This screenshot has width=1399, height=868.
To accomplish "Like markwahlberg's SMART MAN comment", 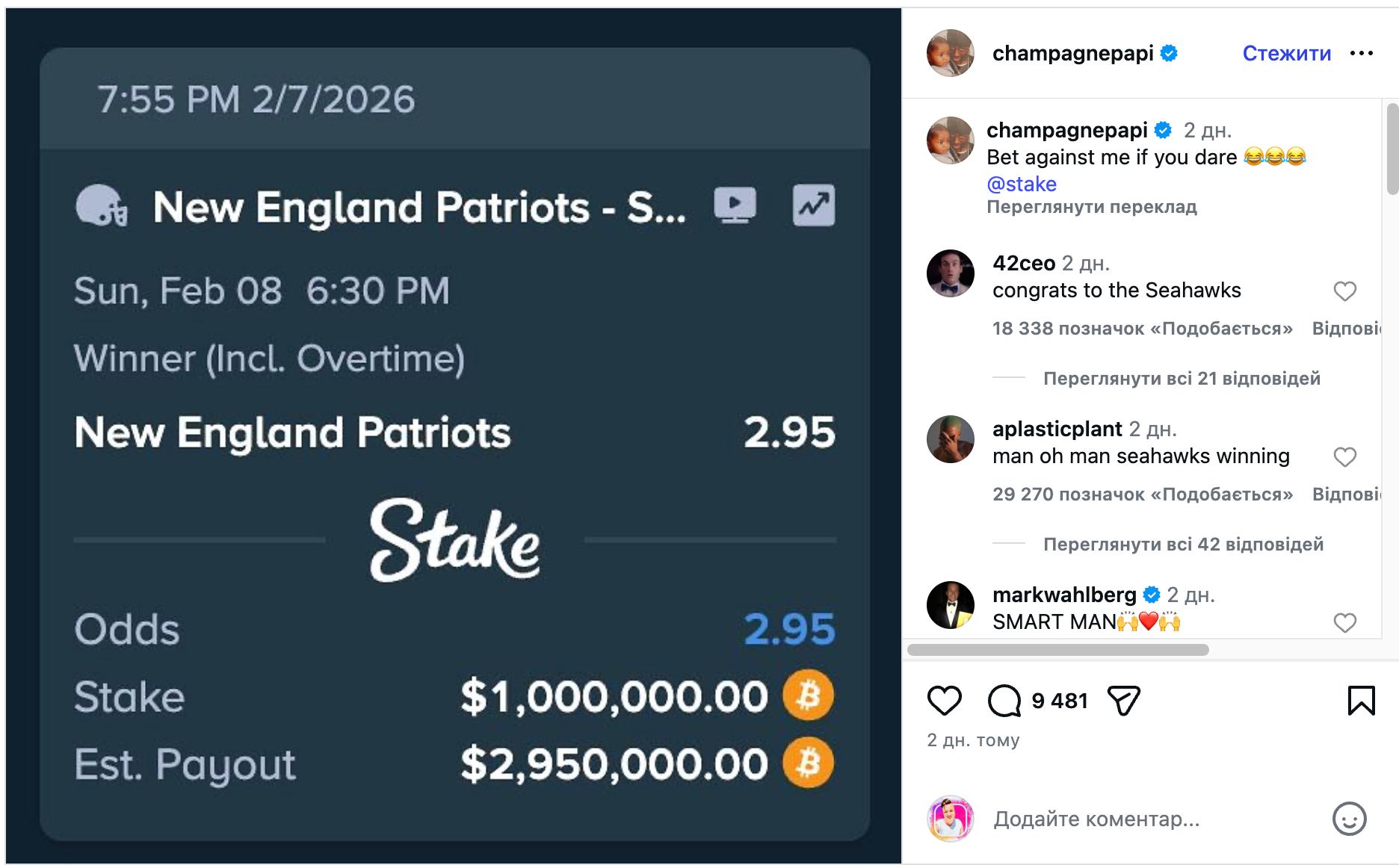I will click(x=1344, y=623).
